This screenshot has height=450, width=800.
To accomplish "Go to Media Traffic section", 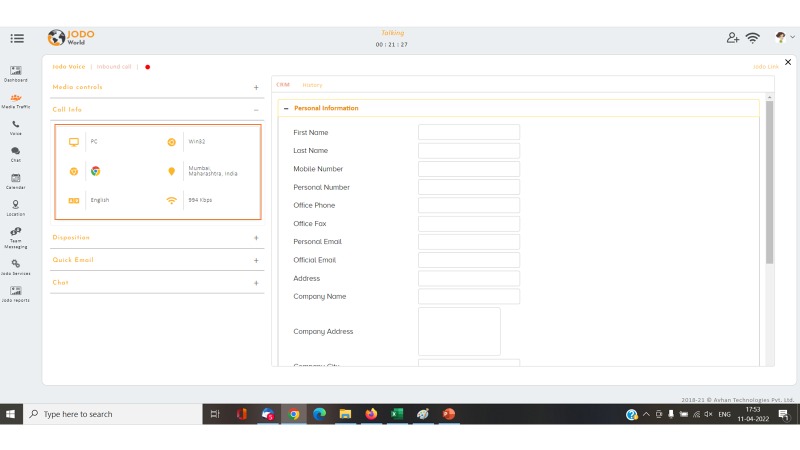I will coord(16,99).
